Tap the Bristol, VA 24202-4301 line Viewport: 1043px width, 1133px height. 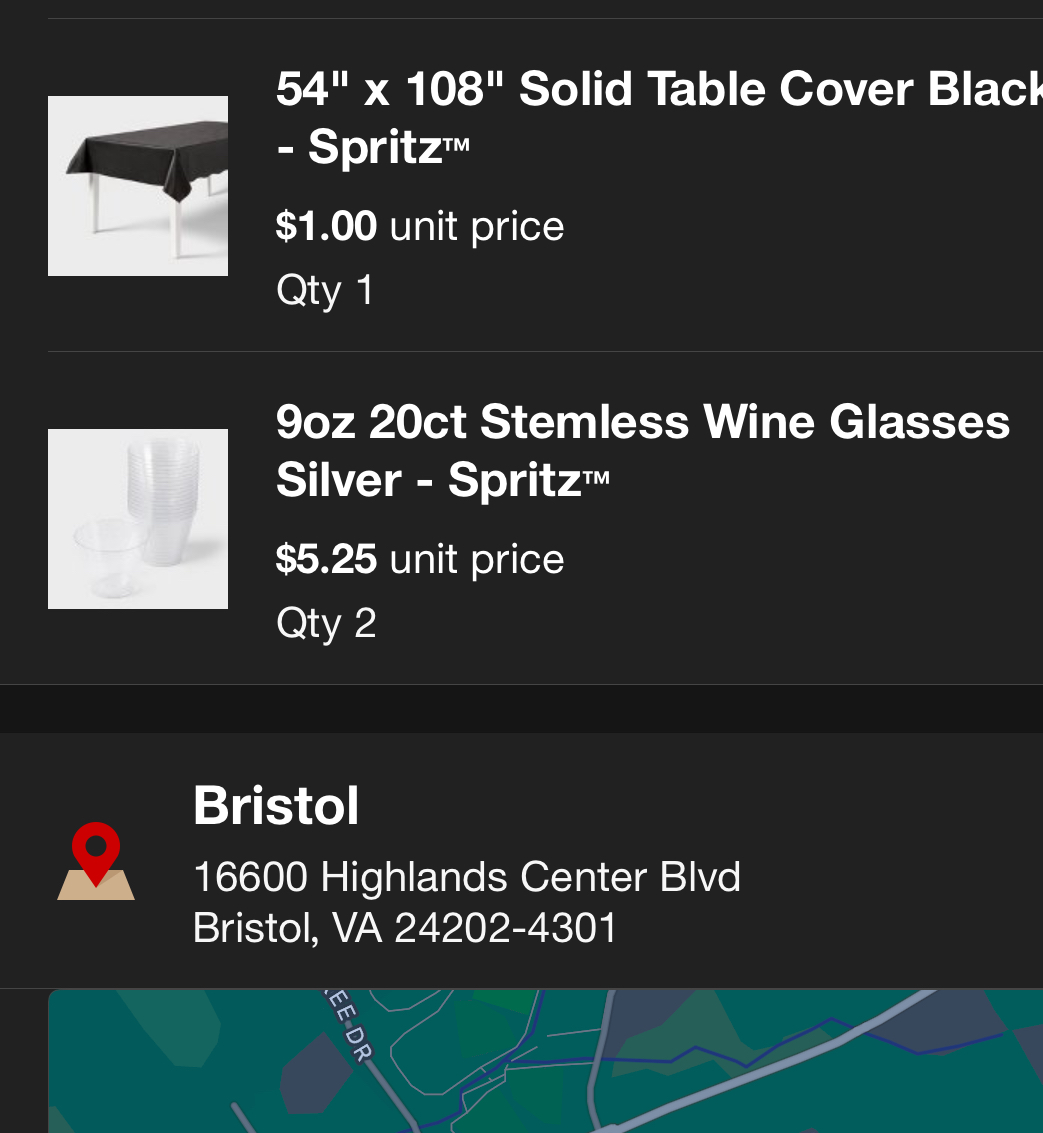[405, 928]
